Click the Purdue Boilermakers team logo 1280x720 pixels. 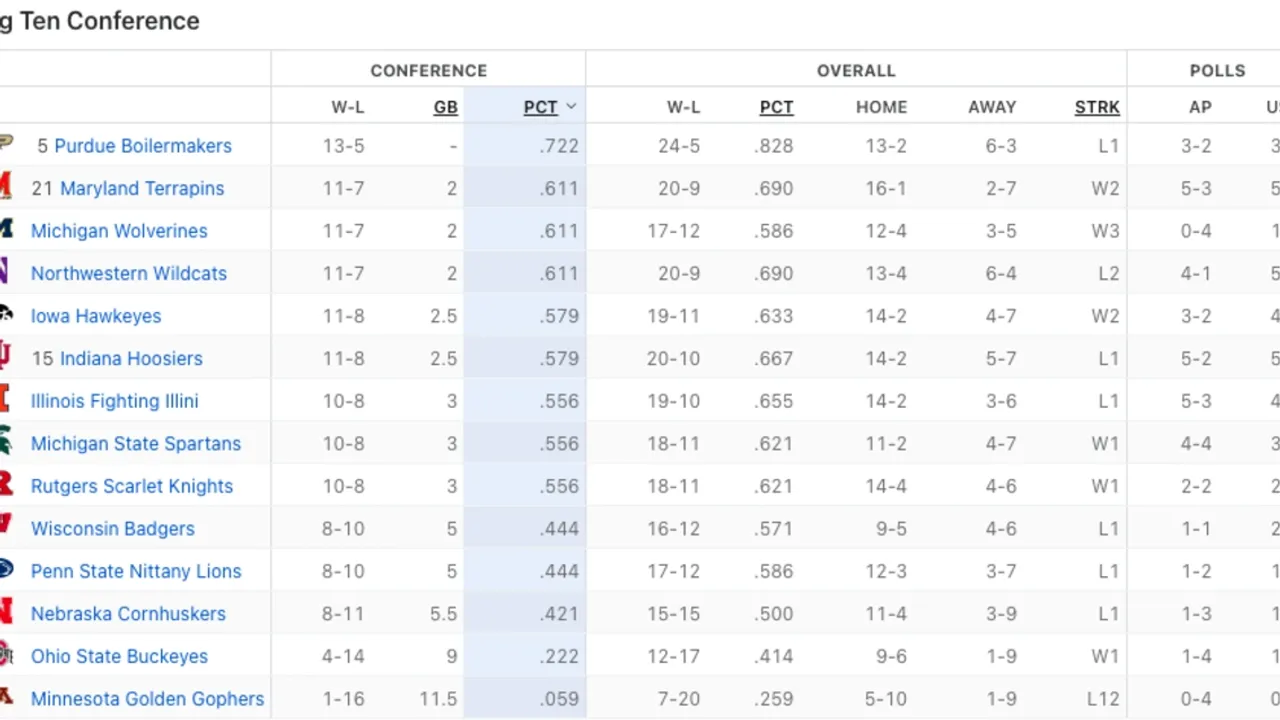point(6,145)
